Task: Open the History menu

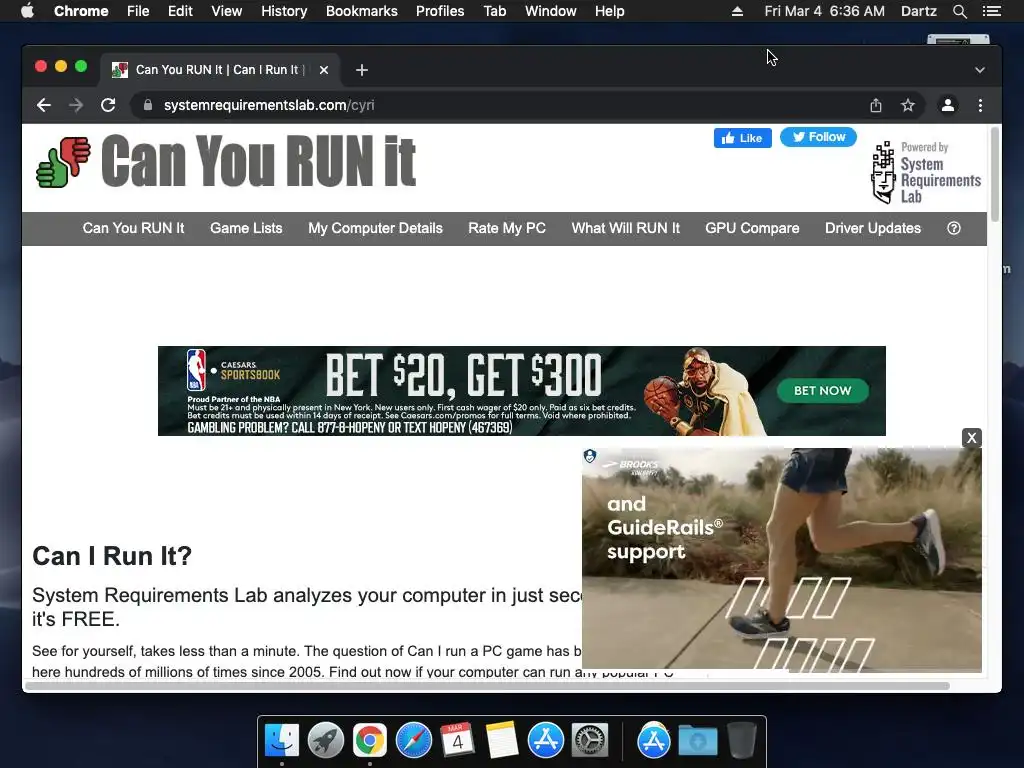Action: [284, 11]
